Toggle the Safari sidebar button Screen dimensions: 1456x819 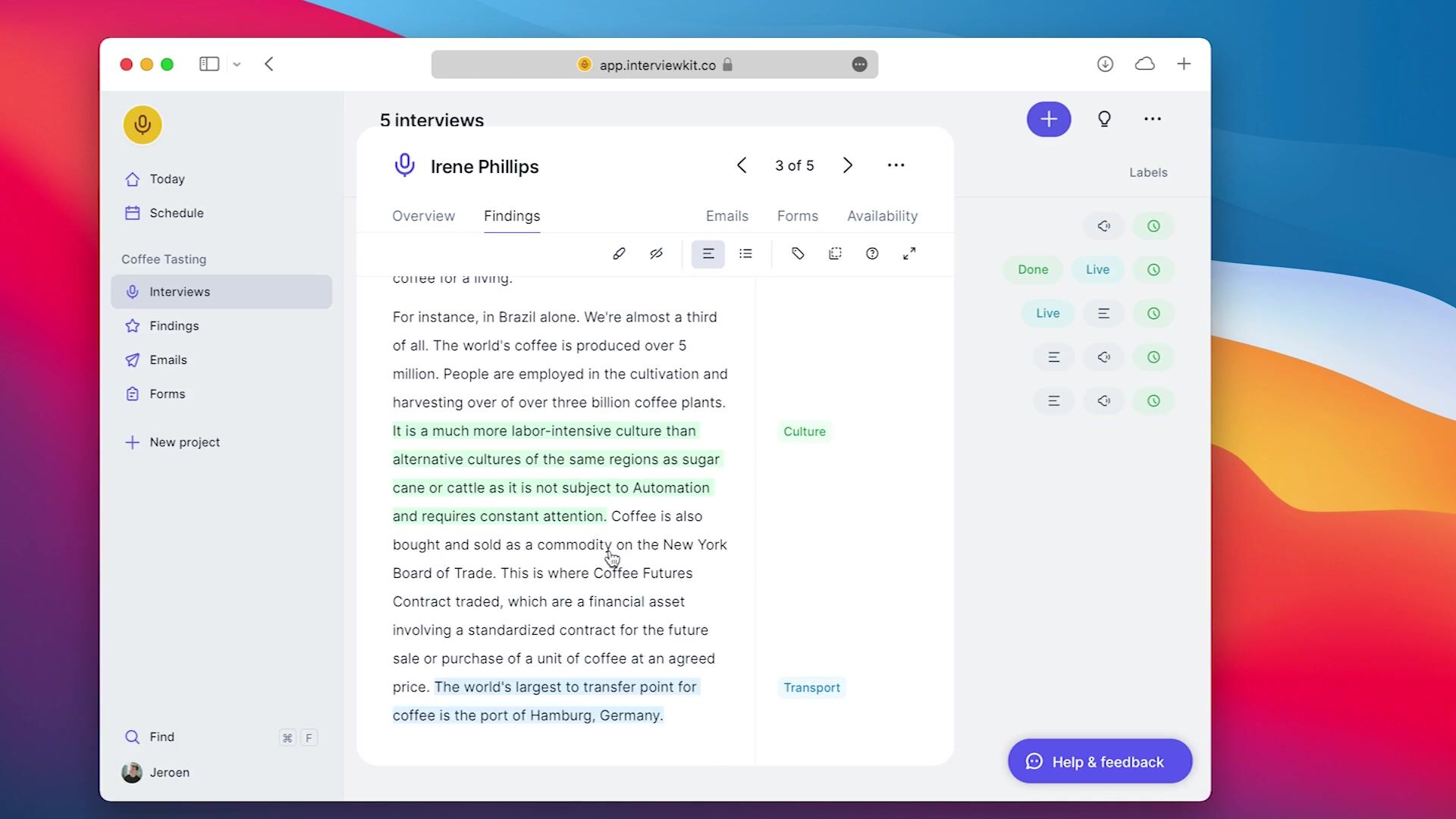(209, 64)
